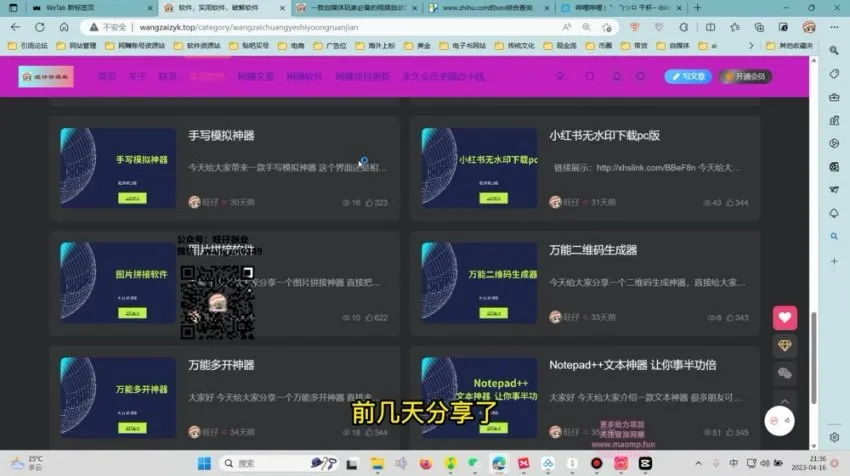850x476 pixels.
Task: Click the taskbar volume icon
Action: (764, 464)
